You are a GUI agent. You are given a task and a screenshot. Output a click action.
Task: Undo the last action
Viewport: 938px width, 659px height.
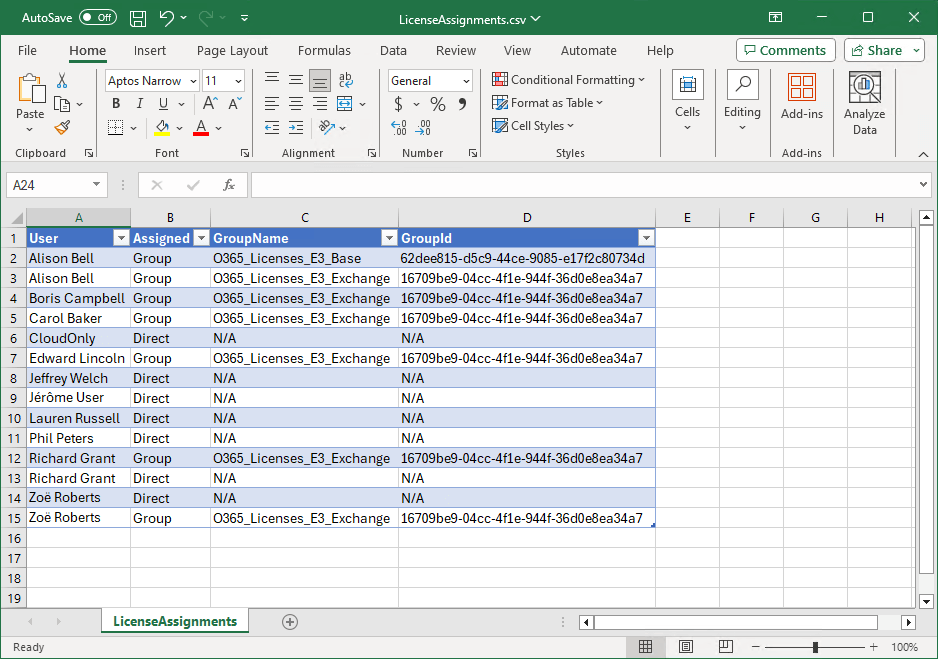click(x=166, y=18)
